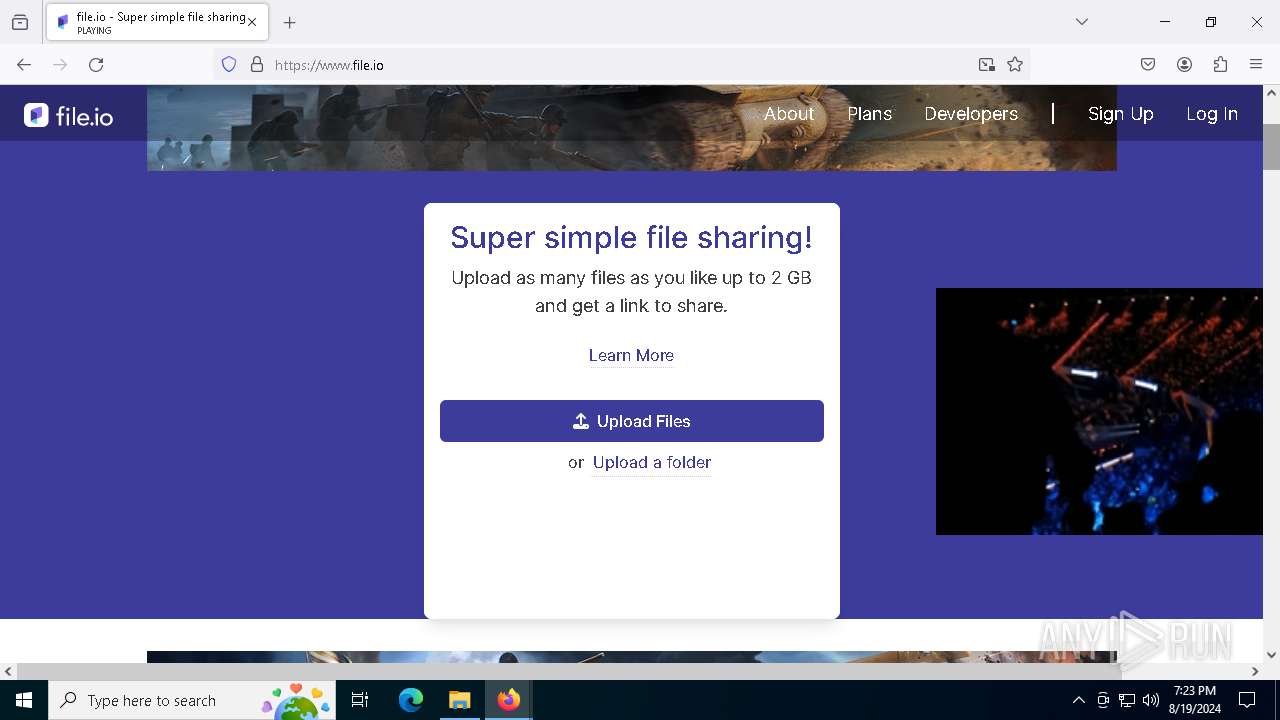1280x720 pixels.
Task: Open the Developers page
Action: point(971,114)
